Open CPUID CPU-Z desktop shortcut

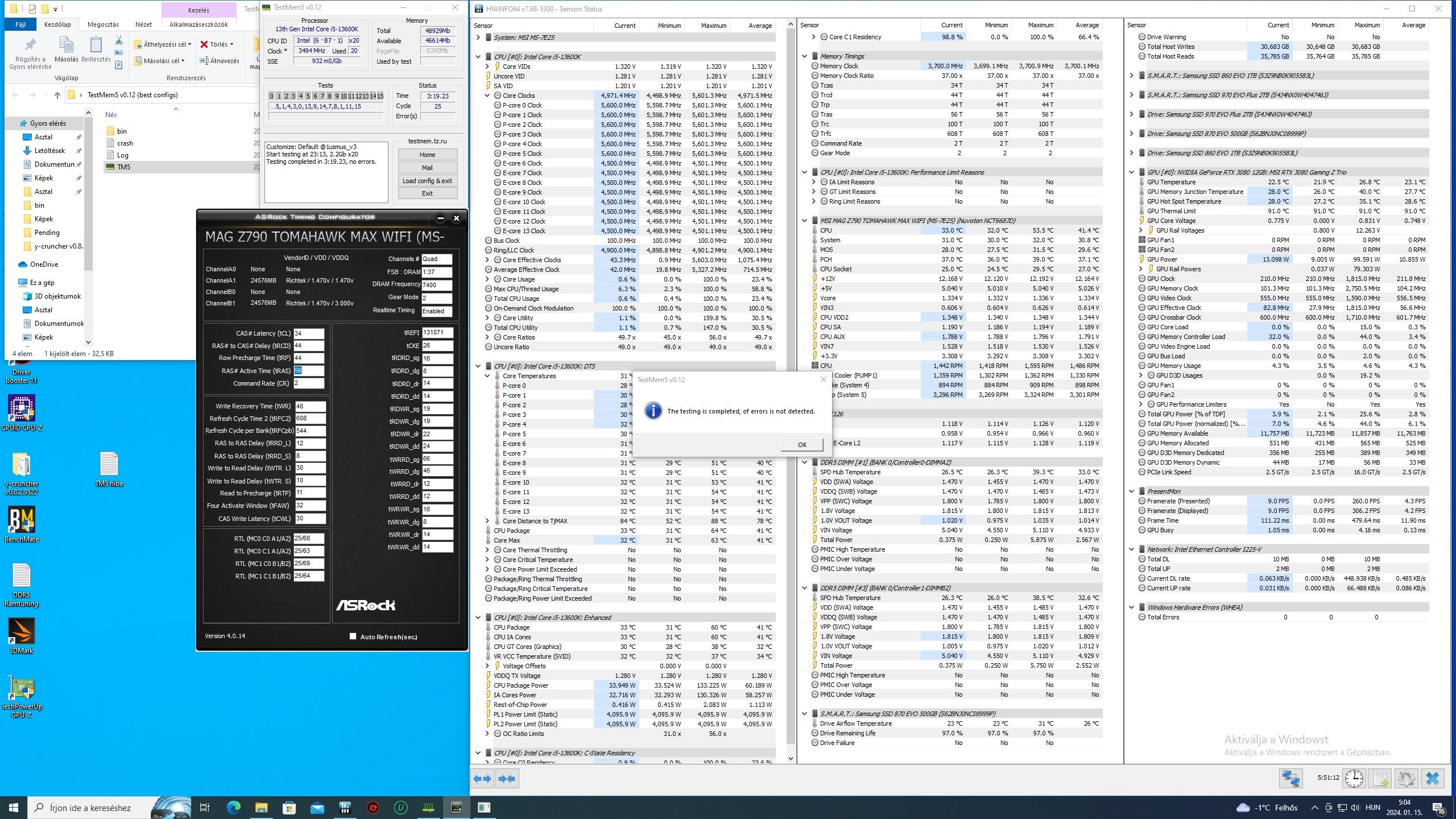click(x=22, y=412)
